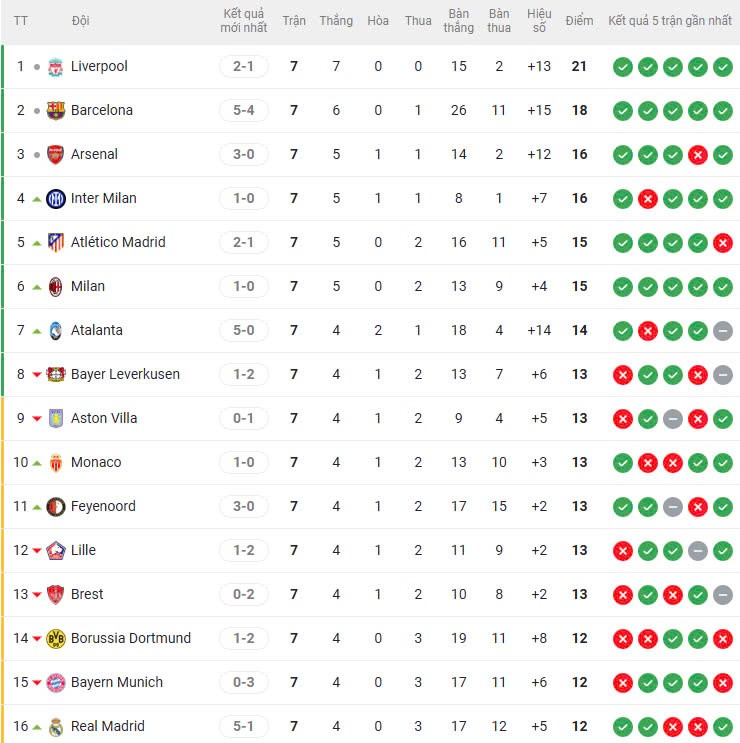The image size is (740, 743).
Task: Click the Inter Milan crest icon
Action: [x=56, y=199]
